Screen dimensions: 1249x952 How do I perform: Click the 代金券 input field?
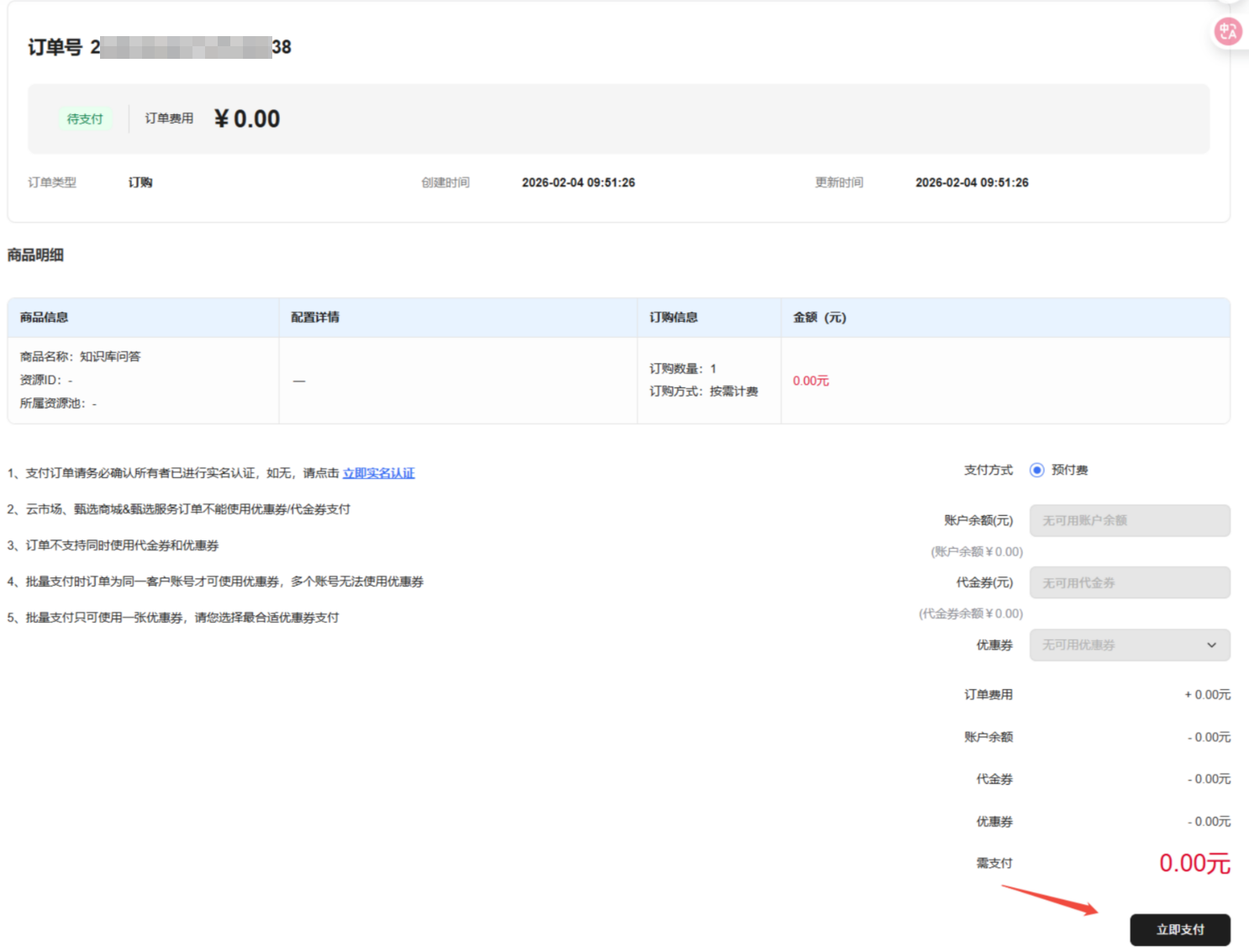(1129, 583)
